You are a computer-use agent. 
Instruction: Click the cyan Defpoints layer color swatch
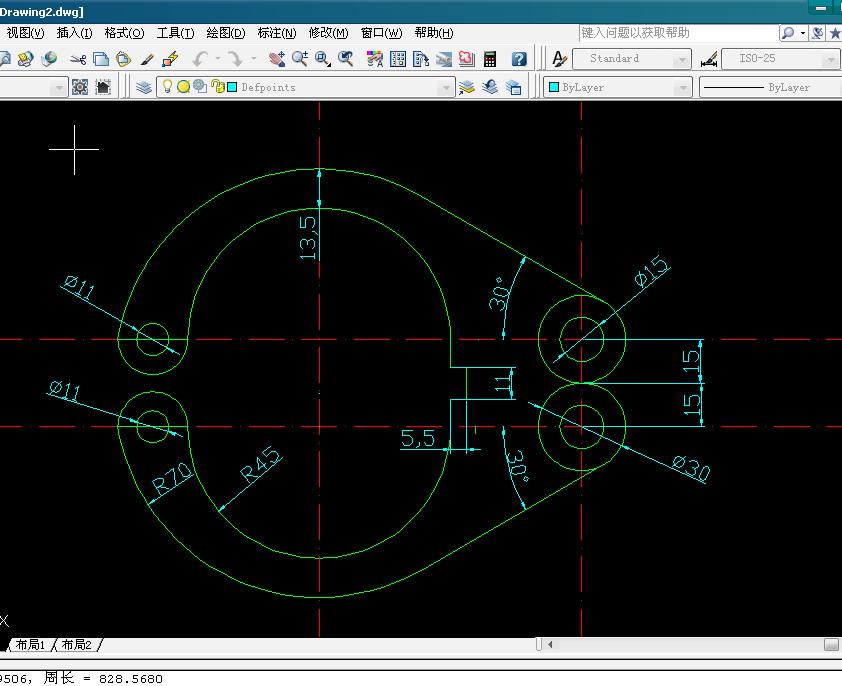pyautogui.click(x=232, y=87)
